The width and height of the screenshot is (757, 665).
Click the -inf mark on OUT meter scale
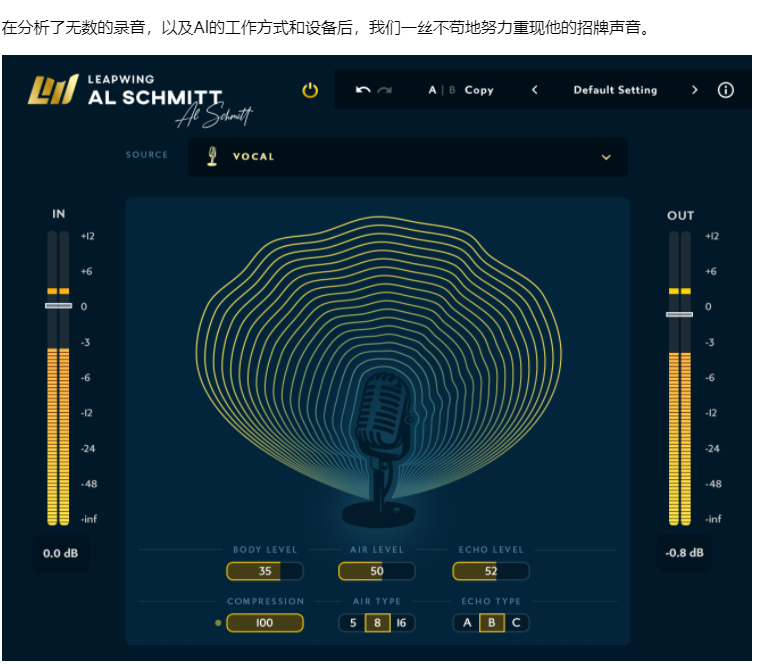click(x=713, y=519)
